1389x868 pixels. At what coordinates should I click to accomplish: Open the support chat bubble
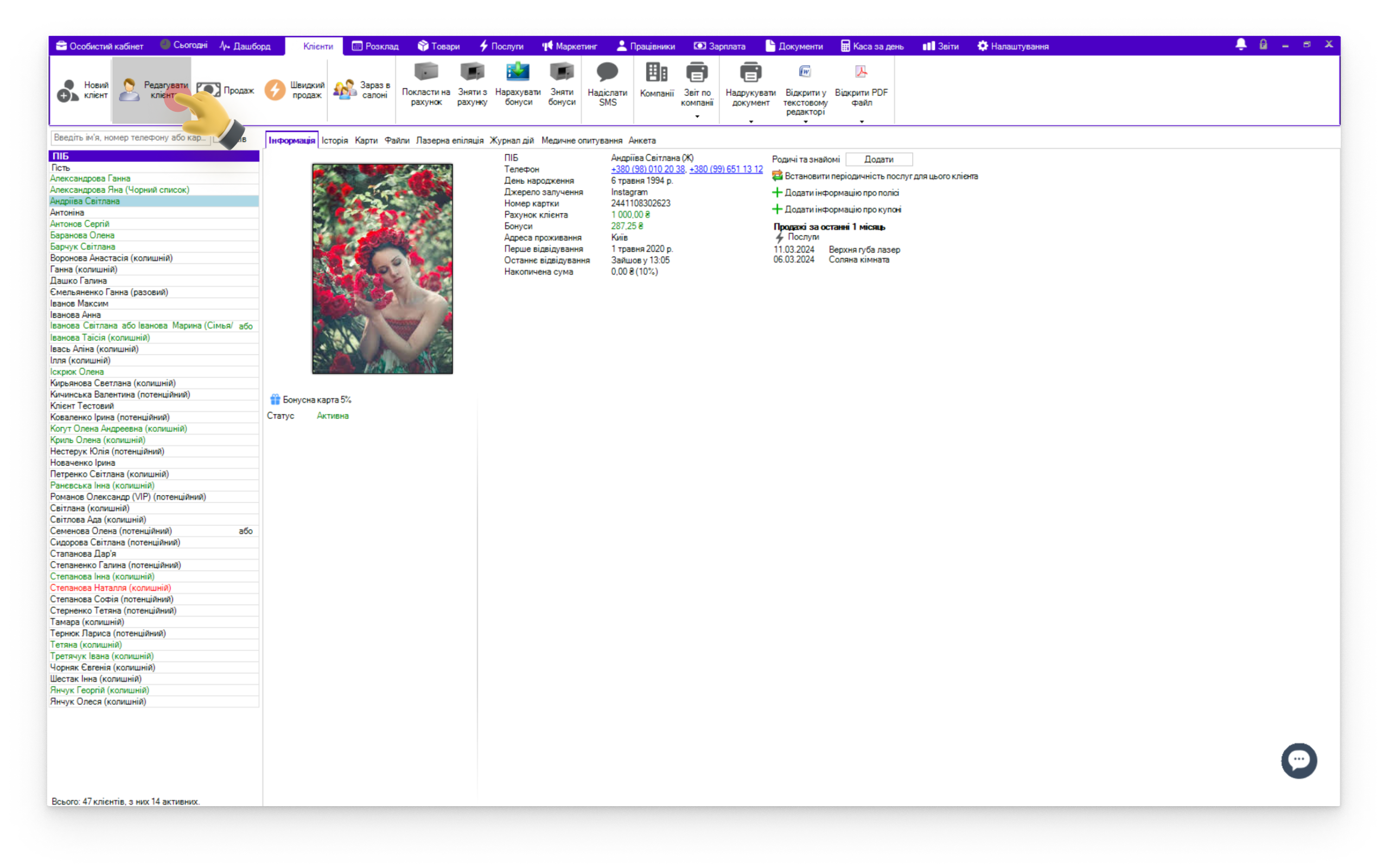(1299, 761)
